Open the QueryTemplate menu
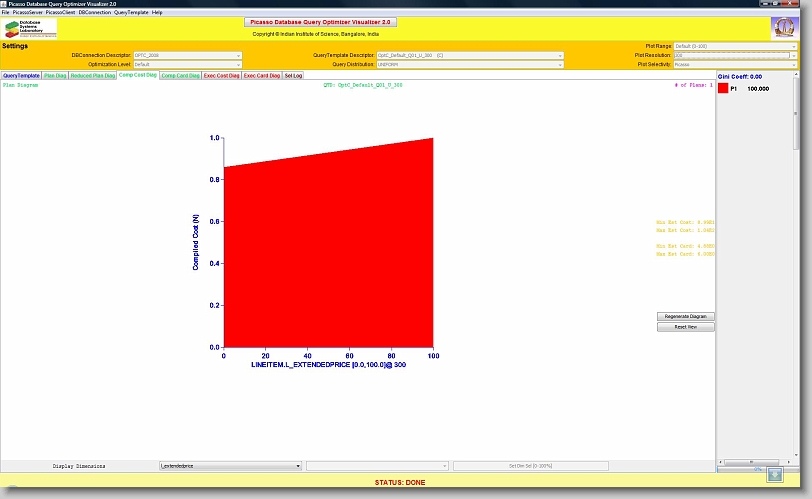Screen dimensions: 812x499 [131, 12]
